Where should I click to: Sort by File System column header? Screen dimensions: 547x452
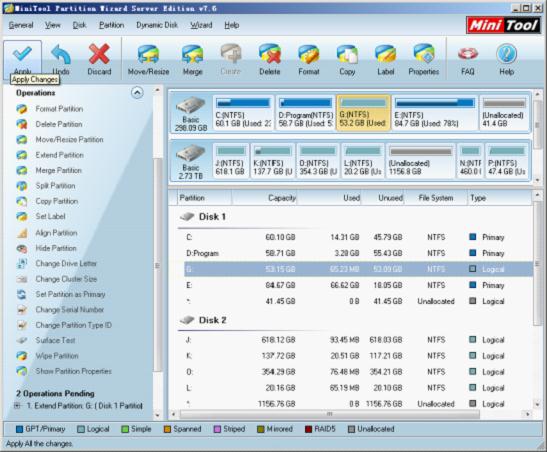click(435, 198)
